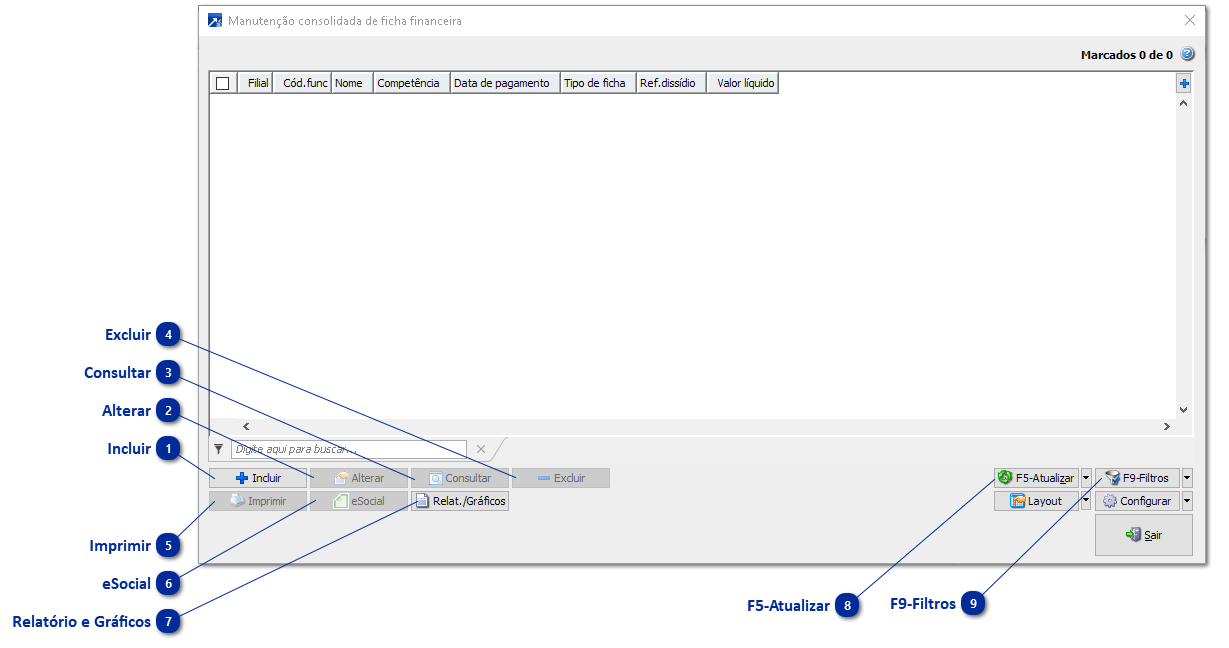
Task: Click the Excluir button
Action: [561, 478]
